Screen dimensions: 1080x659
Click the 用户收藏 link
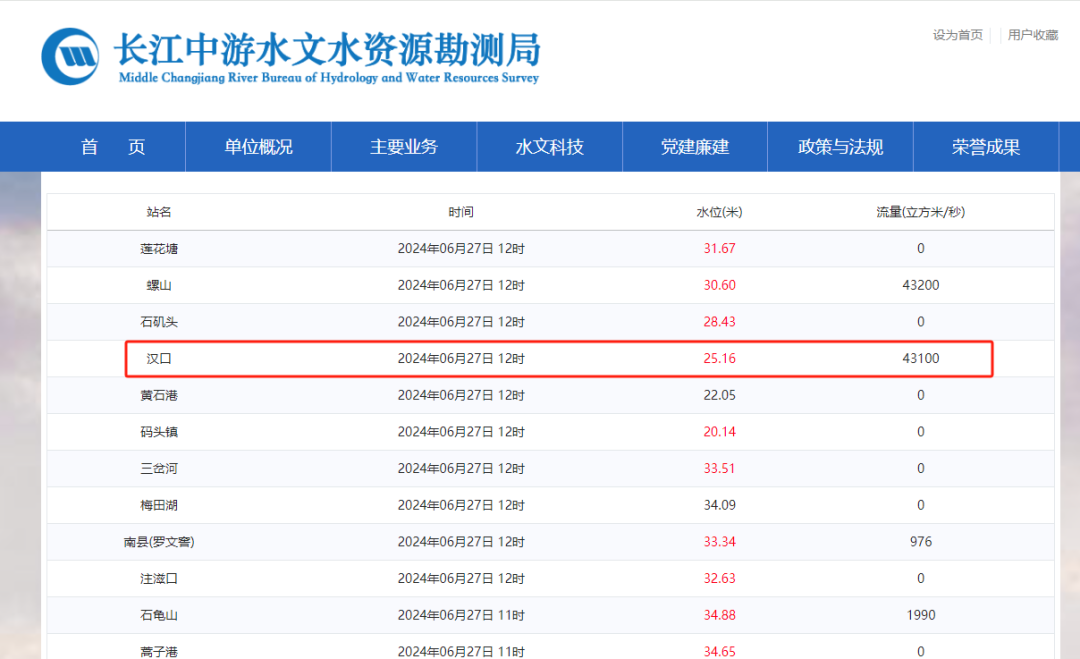click(x=1032, y=35)
